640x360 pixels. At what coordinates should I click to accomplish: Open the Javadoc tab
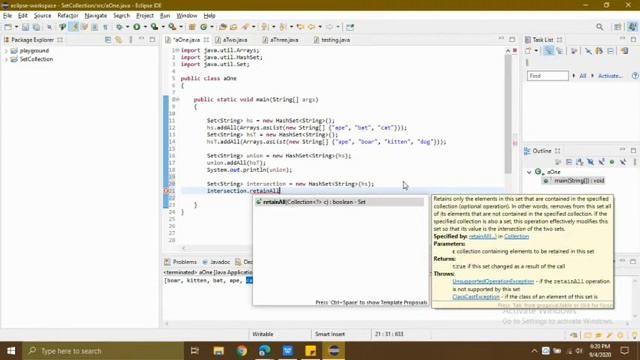(x=217, y=262)
